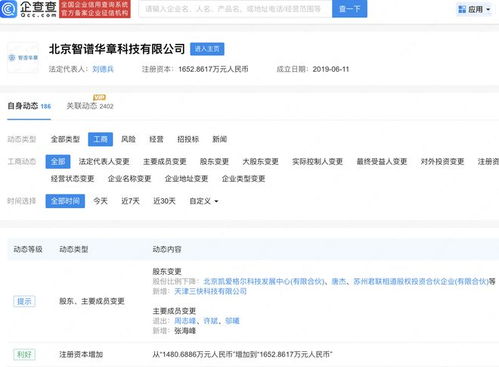Select 全部 under 工商动态
Screen dimensions: 499x367
(58, 162)
